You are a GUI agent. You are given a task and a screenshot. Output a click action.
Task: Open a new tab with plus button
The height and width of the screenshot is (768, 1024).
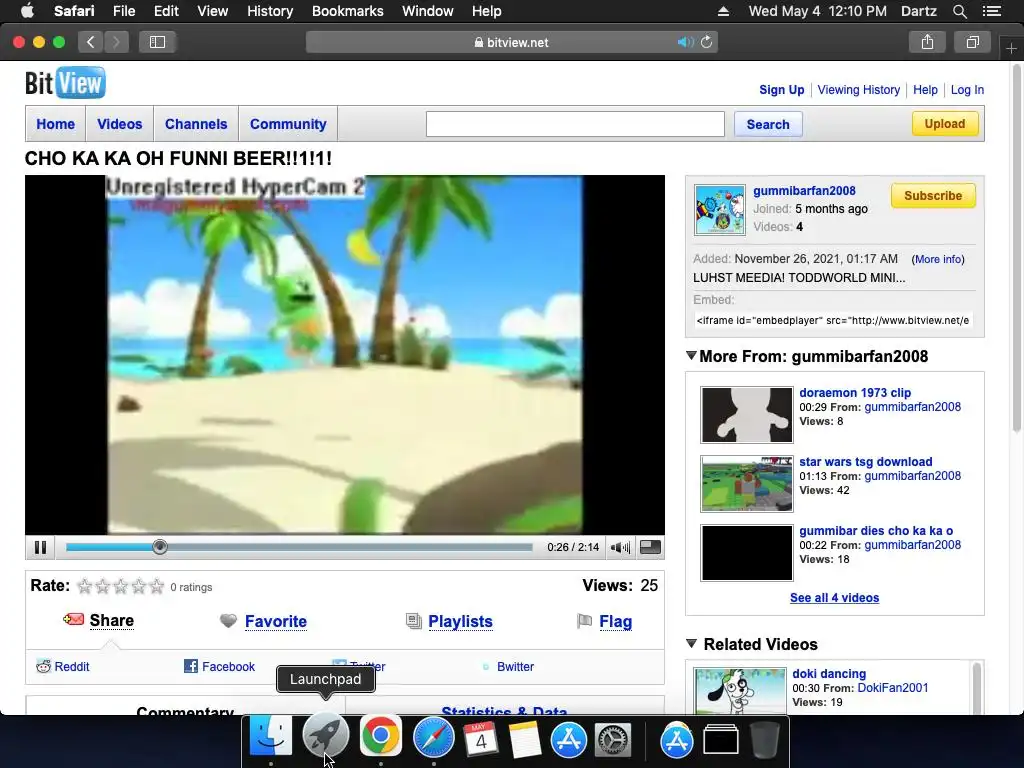1012,49
